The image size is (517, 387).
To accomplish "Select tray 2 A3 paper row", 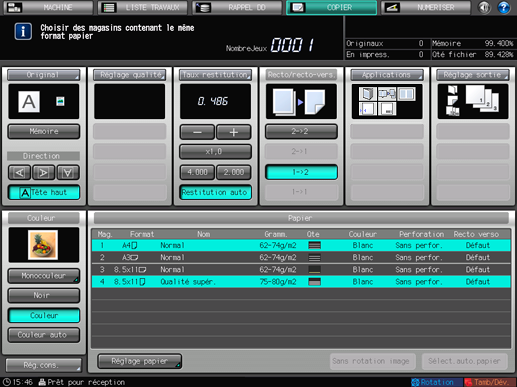I will [301, 257].
